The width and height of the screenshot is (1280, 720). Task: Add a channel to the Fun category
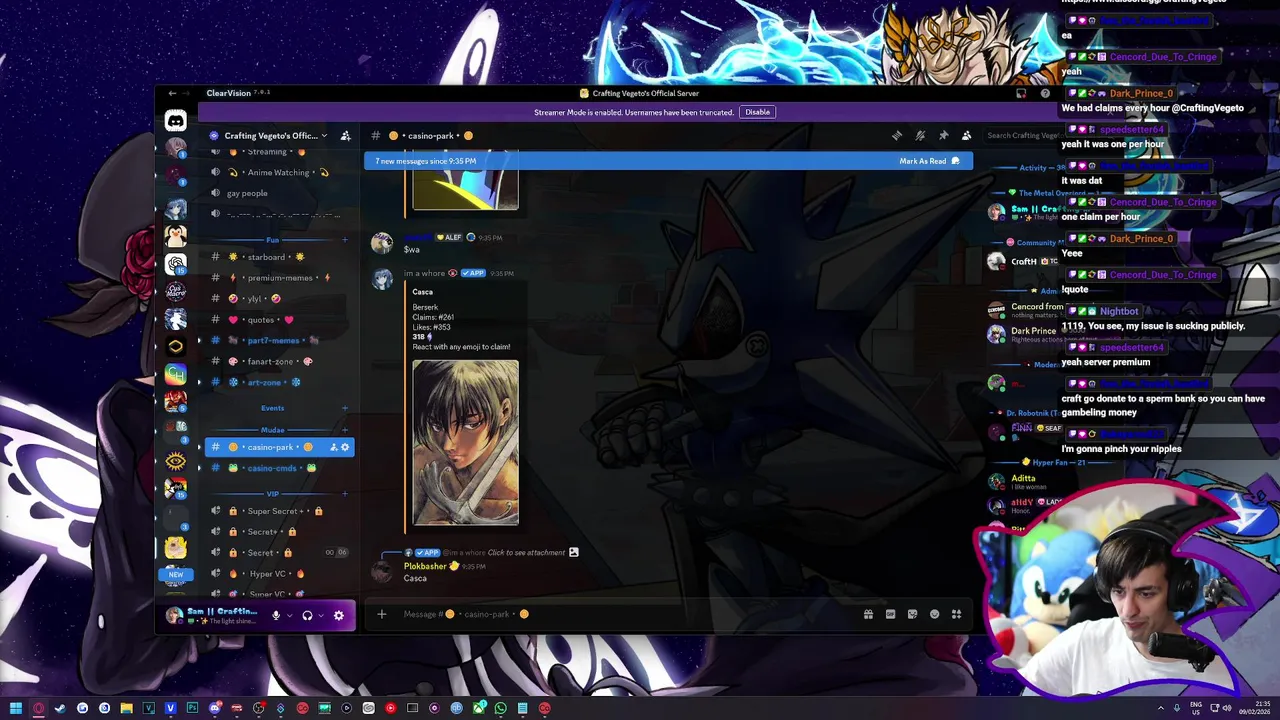(x=345, y=240)
